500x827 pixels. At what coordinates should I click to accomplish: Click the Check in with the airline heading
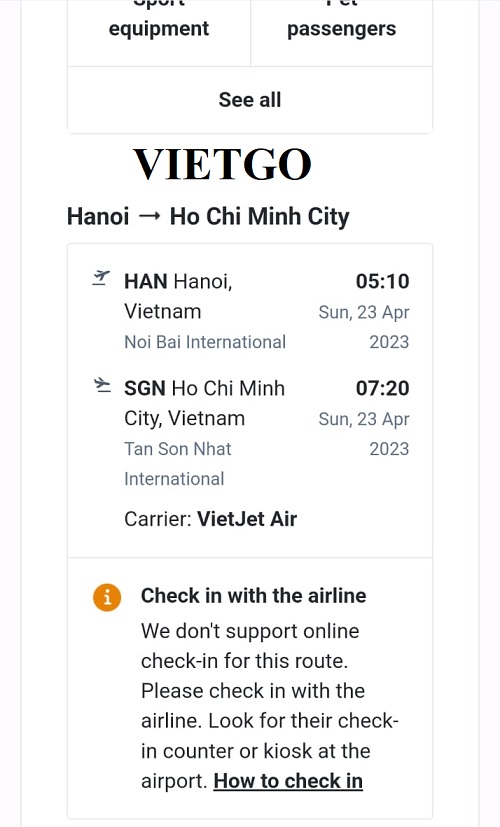pyautogui.click(x=254, y=595)
